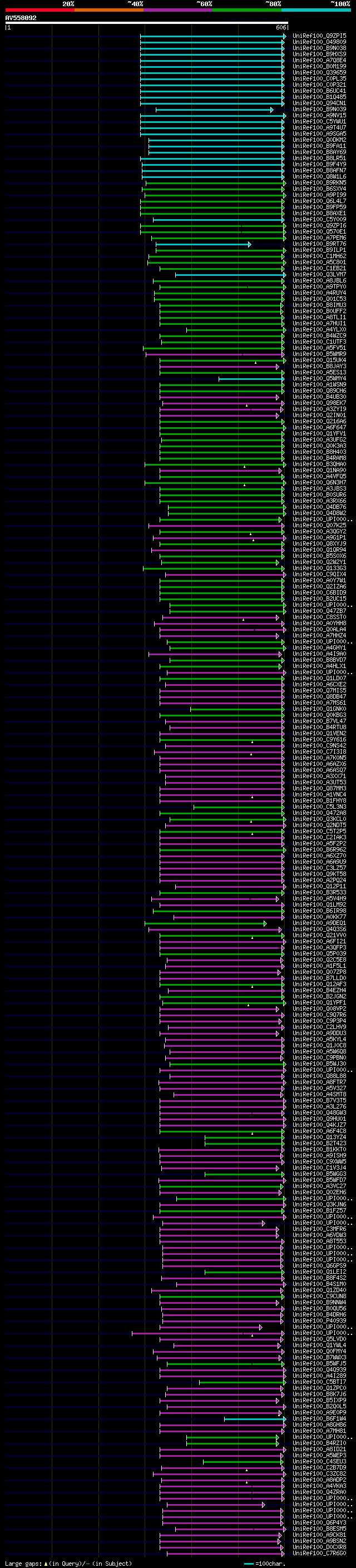356x1568 pixels.
Task: Open hit UniRef100_Q9ZPI5
Action: (319, 36)
